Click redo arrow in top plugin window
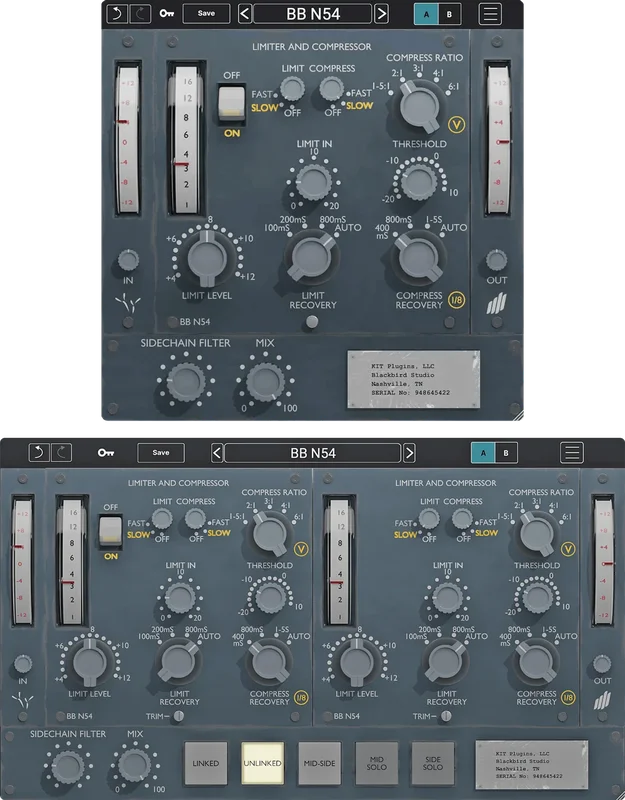Viewport: 625px width, 800px height. tap(140, 14)
